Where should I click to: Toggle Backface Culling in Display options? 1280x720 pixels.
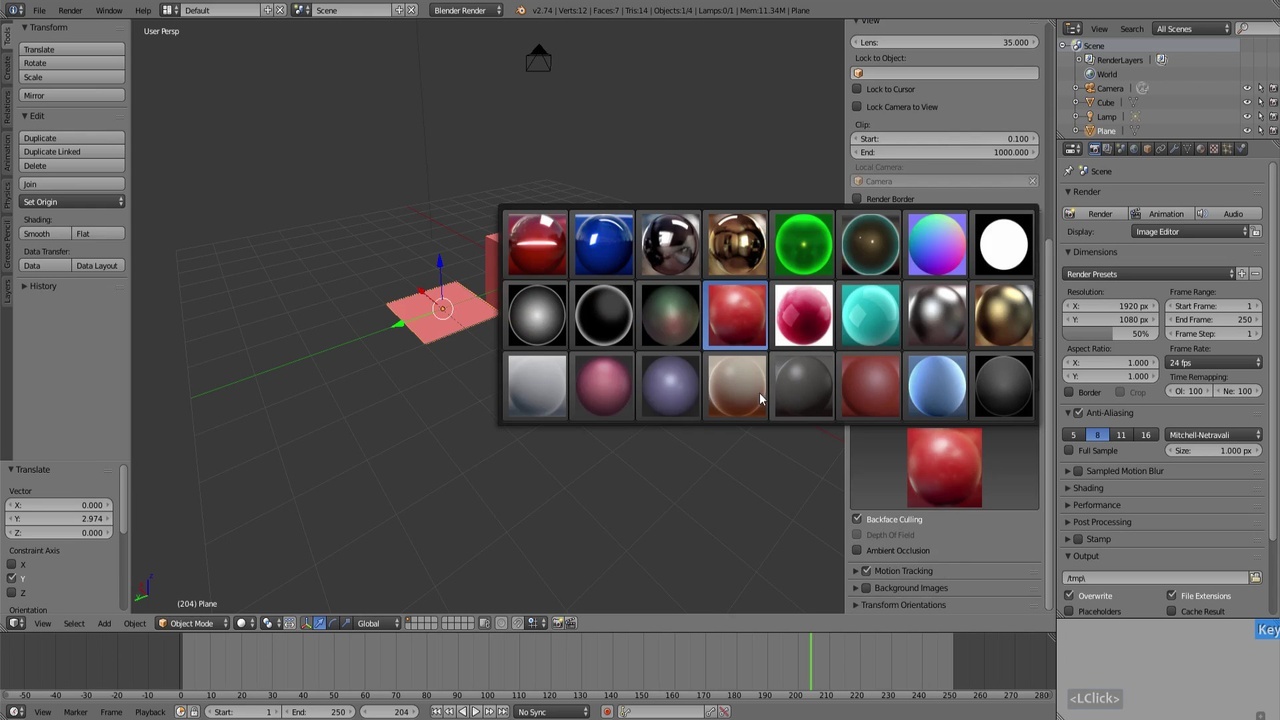click(857, 519)
